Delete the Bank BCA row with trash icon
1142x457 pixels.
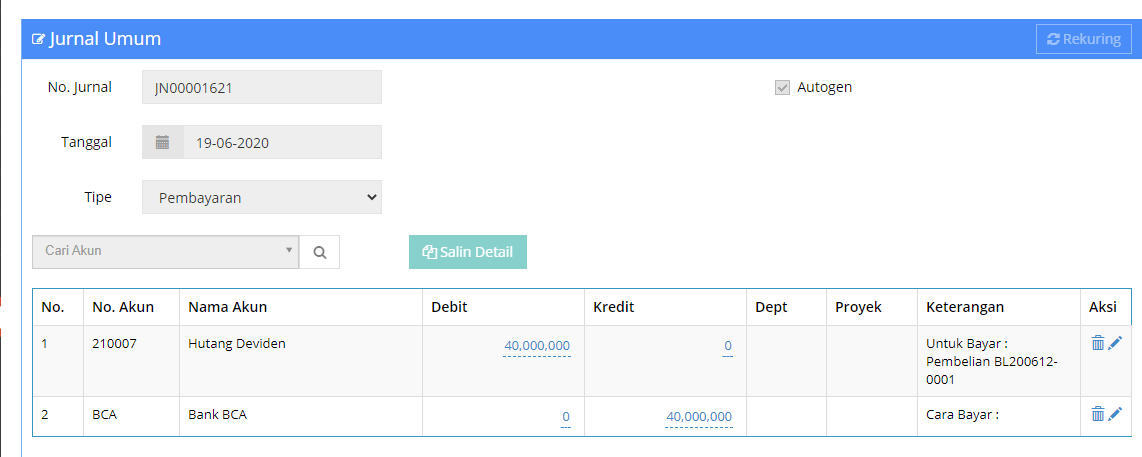click(x=1098, y=414)
